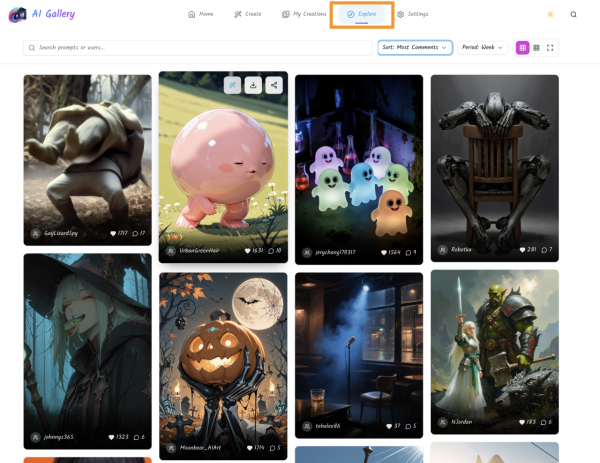
Task: Expand the Sort: Most Comments dropdown
Action: (414, 47)
